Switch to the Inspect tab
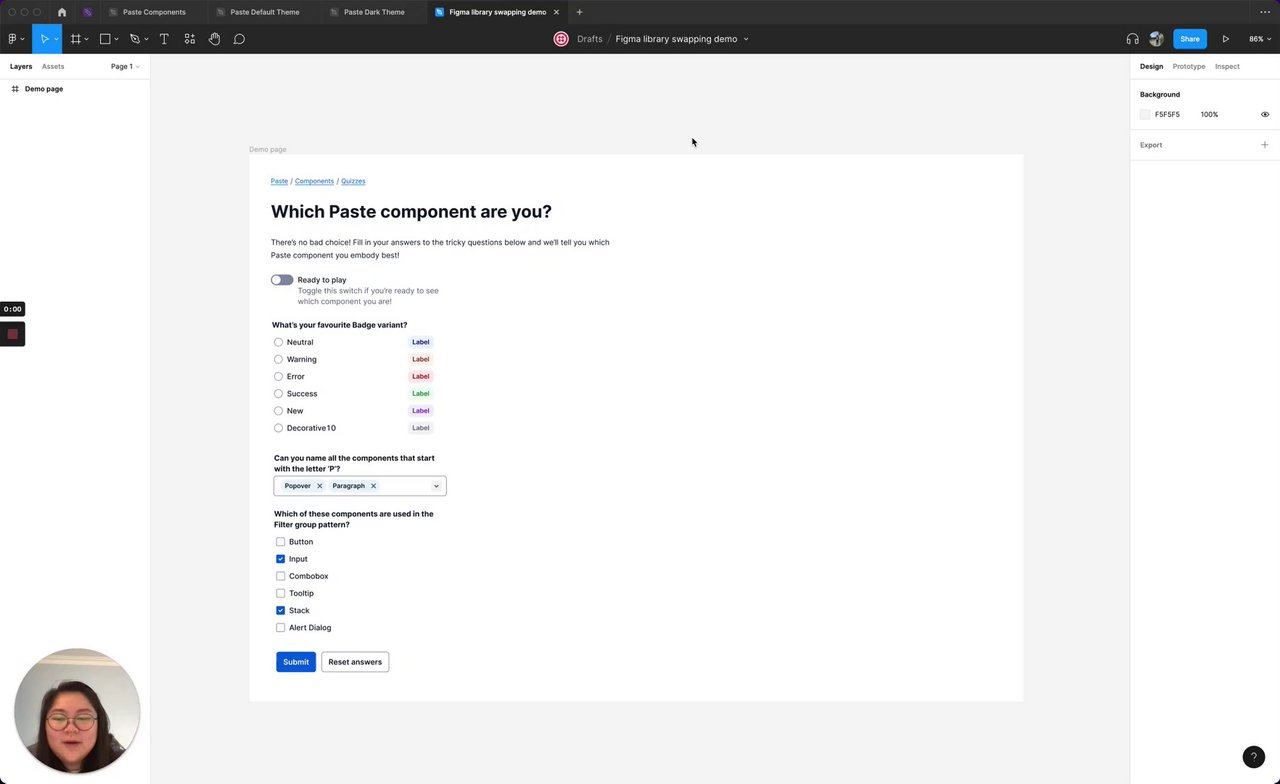Viewport: 1280px width, 784px height. pos(1227,66)
